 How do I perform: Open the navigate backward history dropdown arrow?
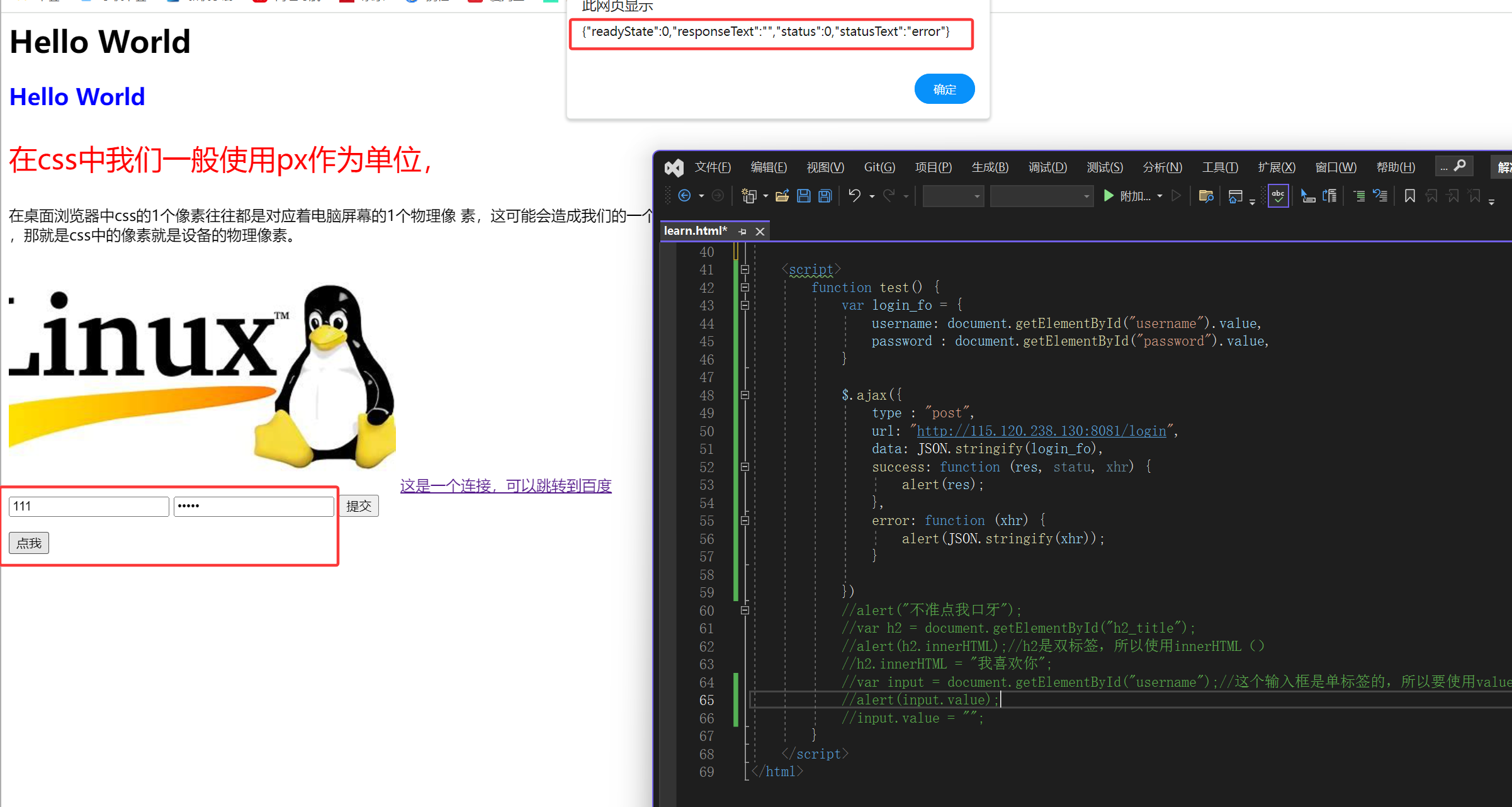(x=701, y=196)
